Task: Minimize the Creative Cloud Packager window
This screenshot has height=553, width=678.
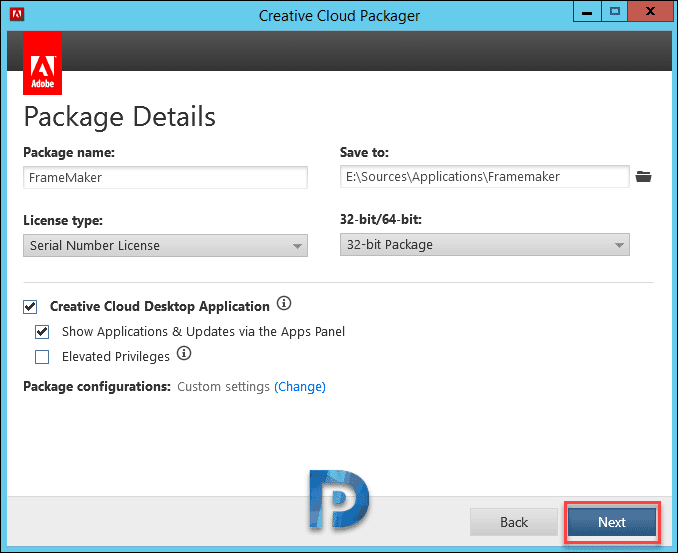Action: (587, 11)
